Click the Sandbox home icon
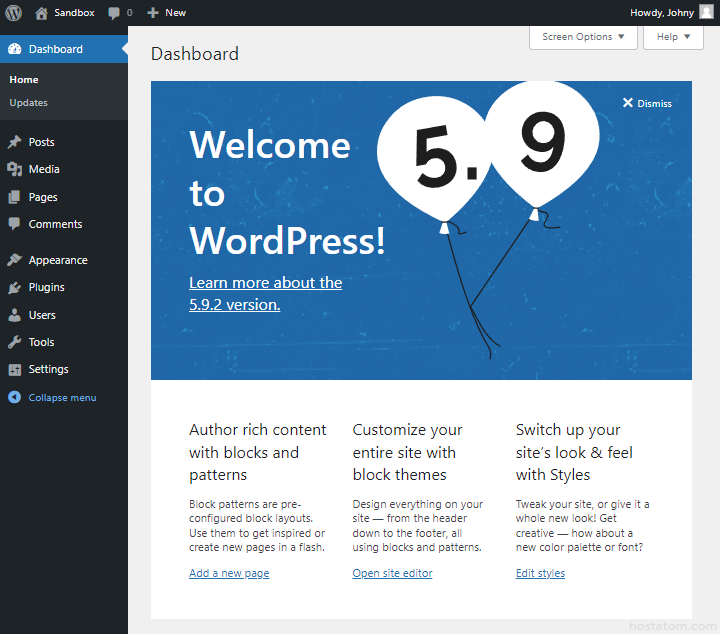Screen dimensions: 720x634 (x=41, y=13)
